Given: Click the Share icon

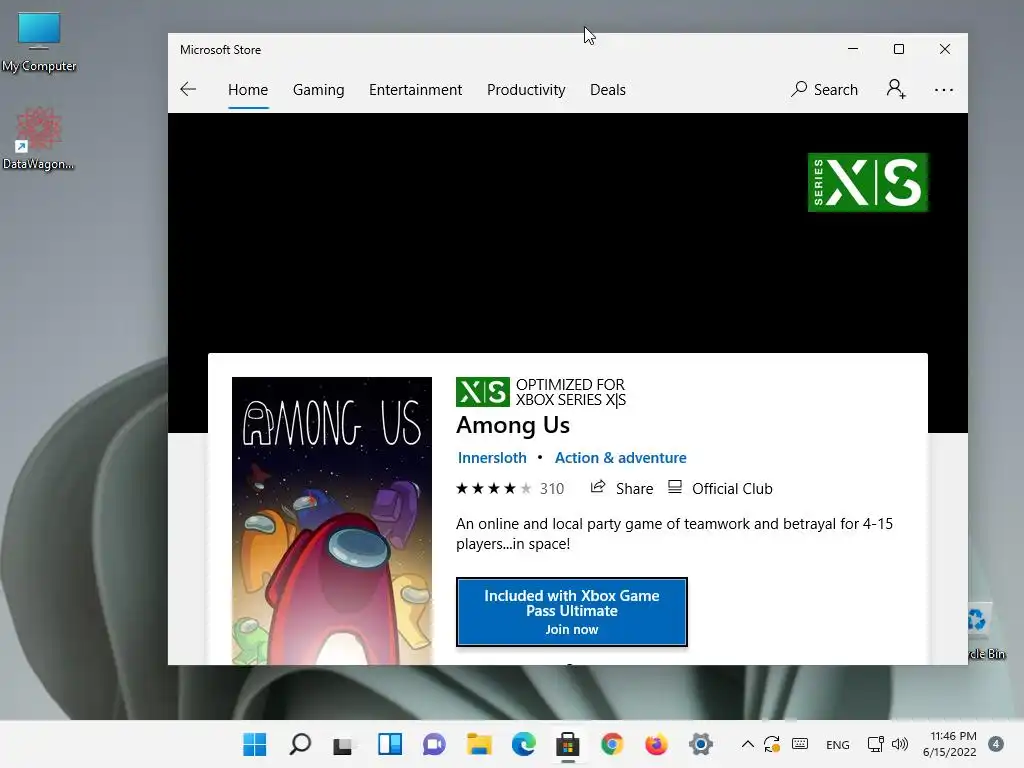Looking at the screenshot, I should point(598,487).
